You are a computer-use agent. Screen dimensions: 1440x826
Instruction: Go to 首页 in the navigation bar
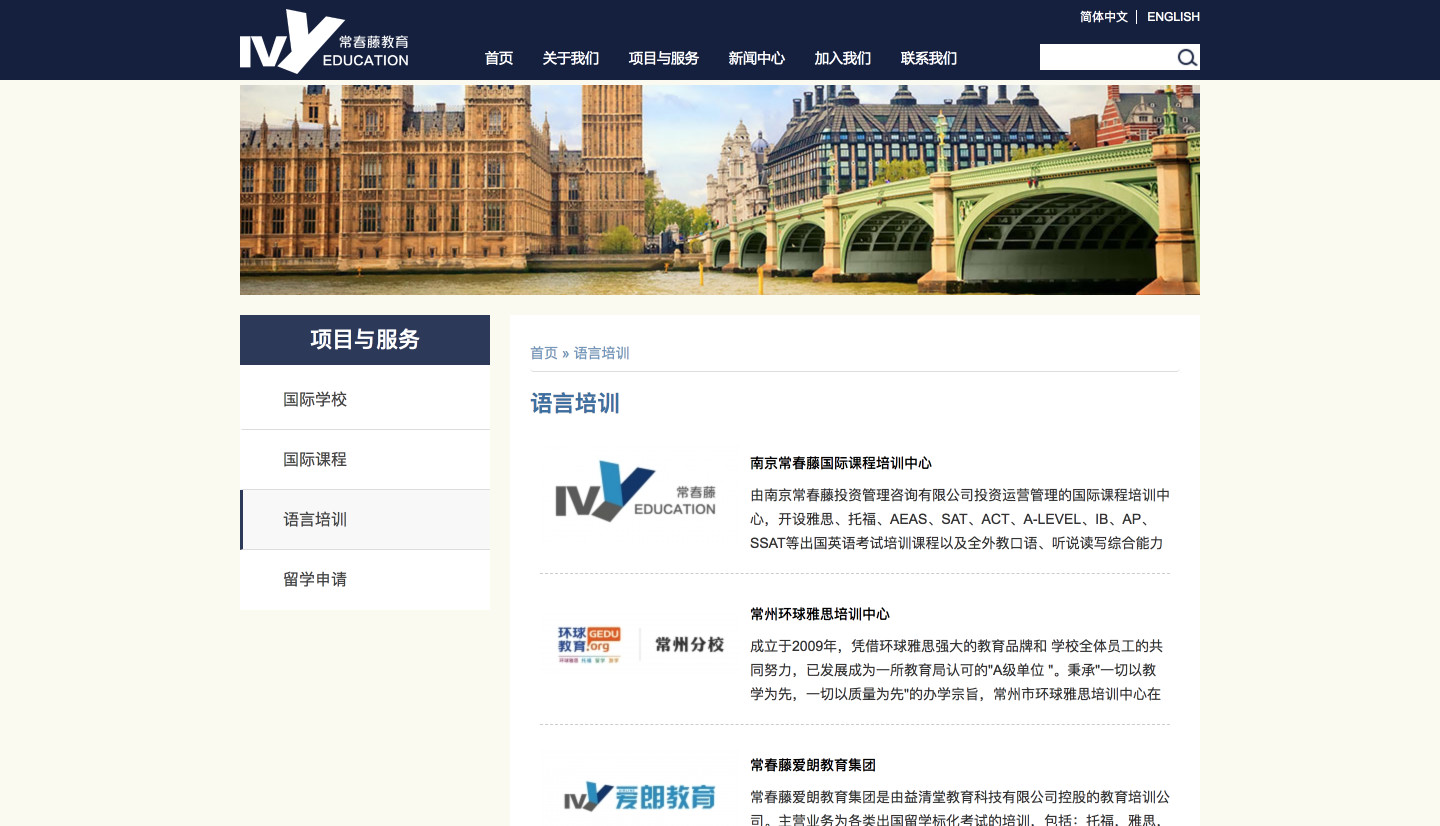(499, 58)
